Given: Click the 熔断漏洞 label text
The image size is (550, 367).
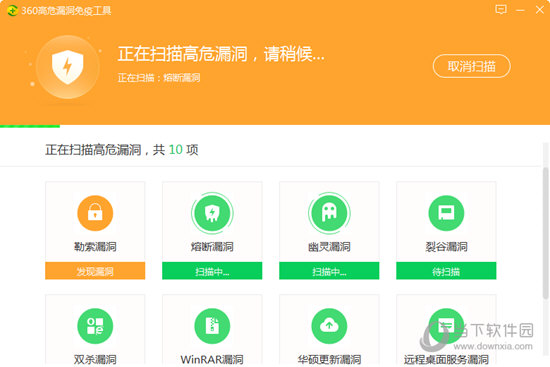Looking at the screenshot, I should tap(212, 247).
